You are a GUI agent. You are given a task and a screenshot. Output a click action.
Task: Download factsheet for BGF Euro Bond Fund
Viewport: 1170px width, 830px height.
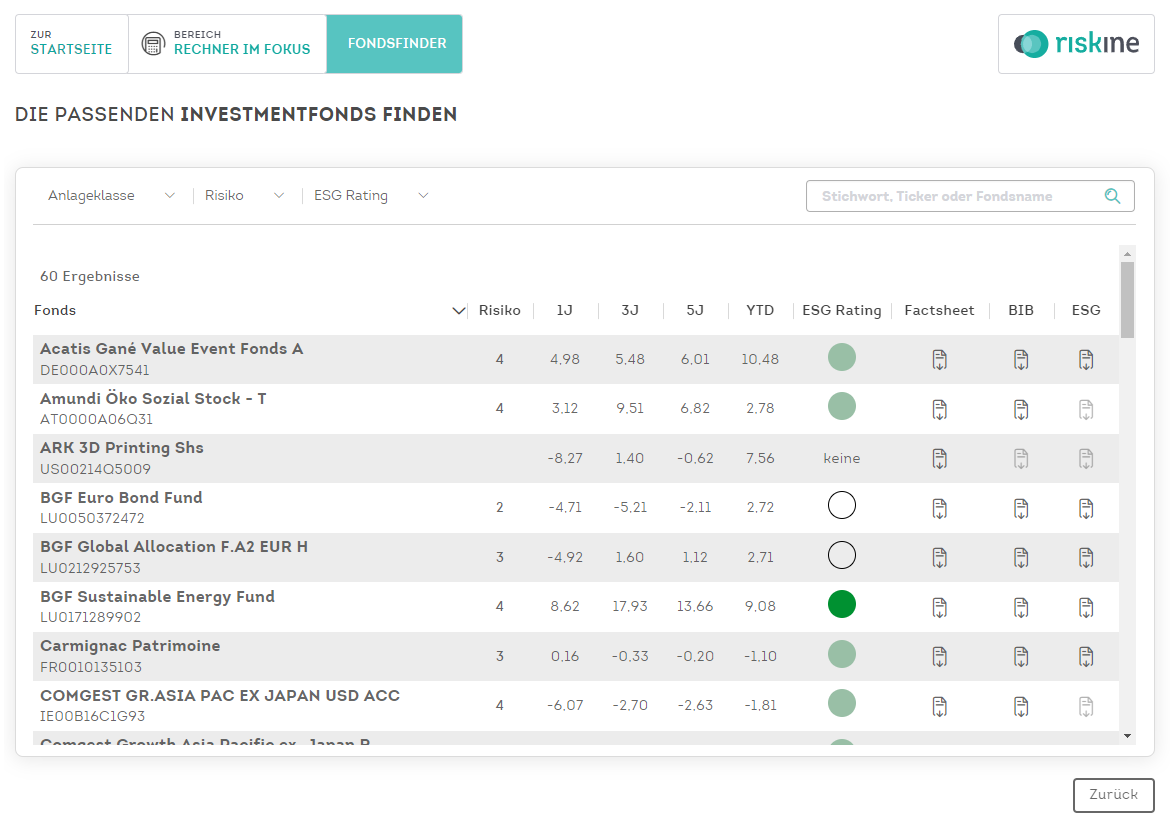click(x=939, y=508)
